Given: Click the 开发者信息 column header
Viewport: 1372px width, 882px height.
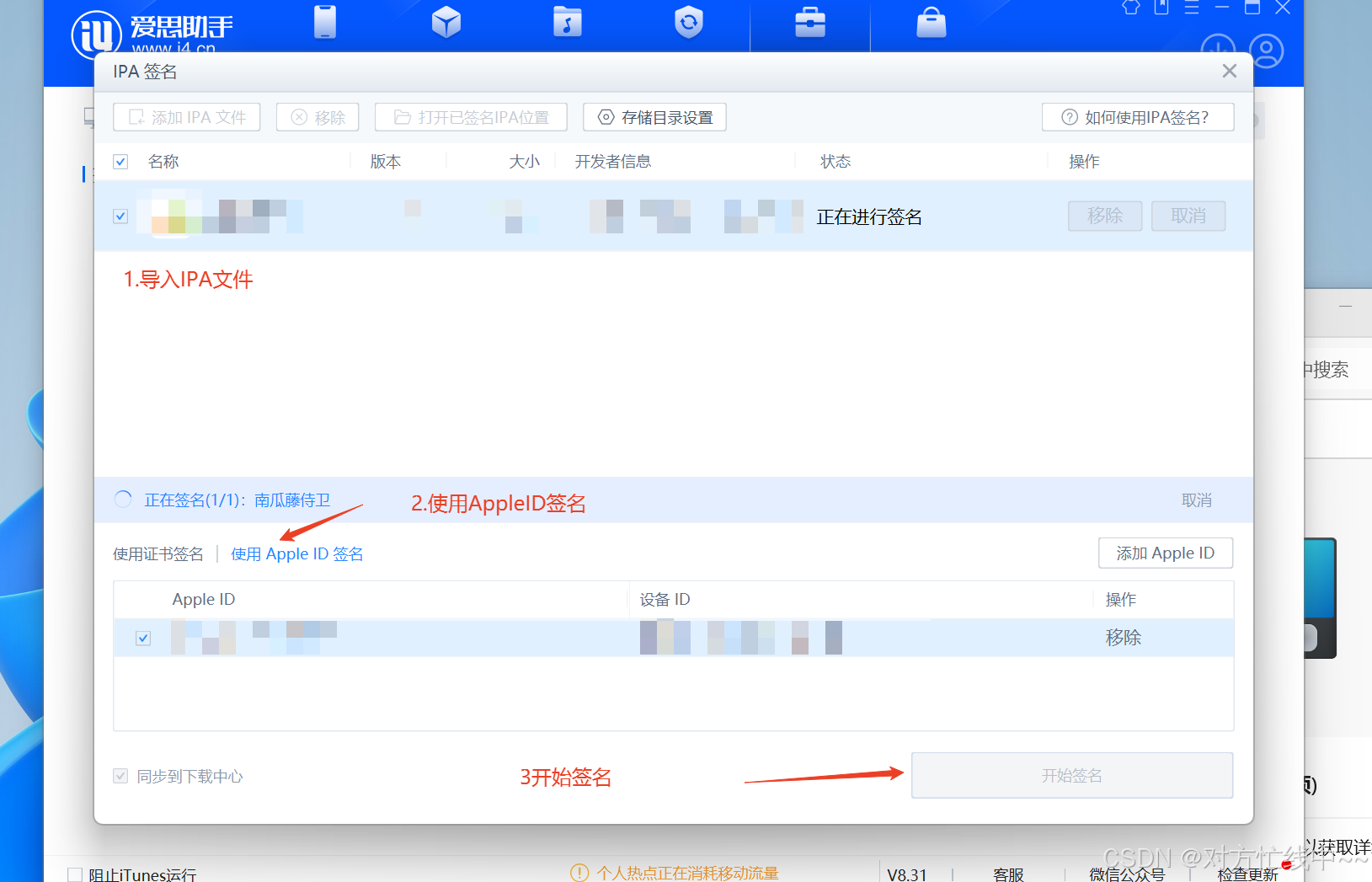Looking at the screenshot, I should coord(613,162).
